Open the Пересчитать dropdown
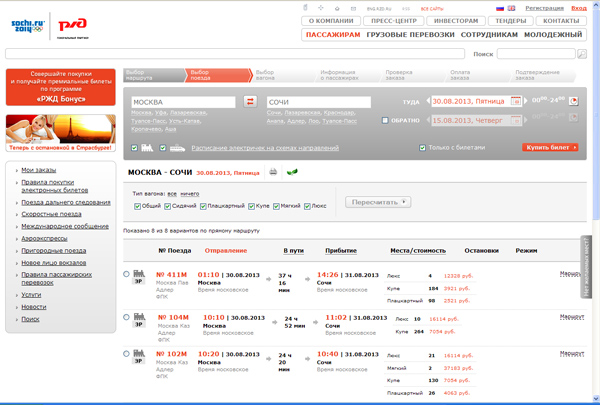This screenshot has width=600, height=405. (379, 202)
